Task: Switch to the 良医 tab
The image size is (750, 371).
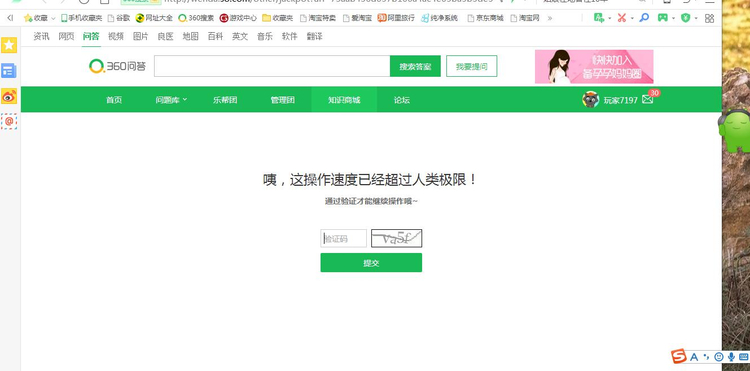Action: click(x=165, y=36)
